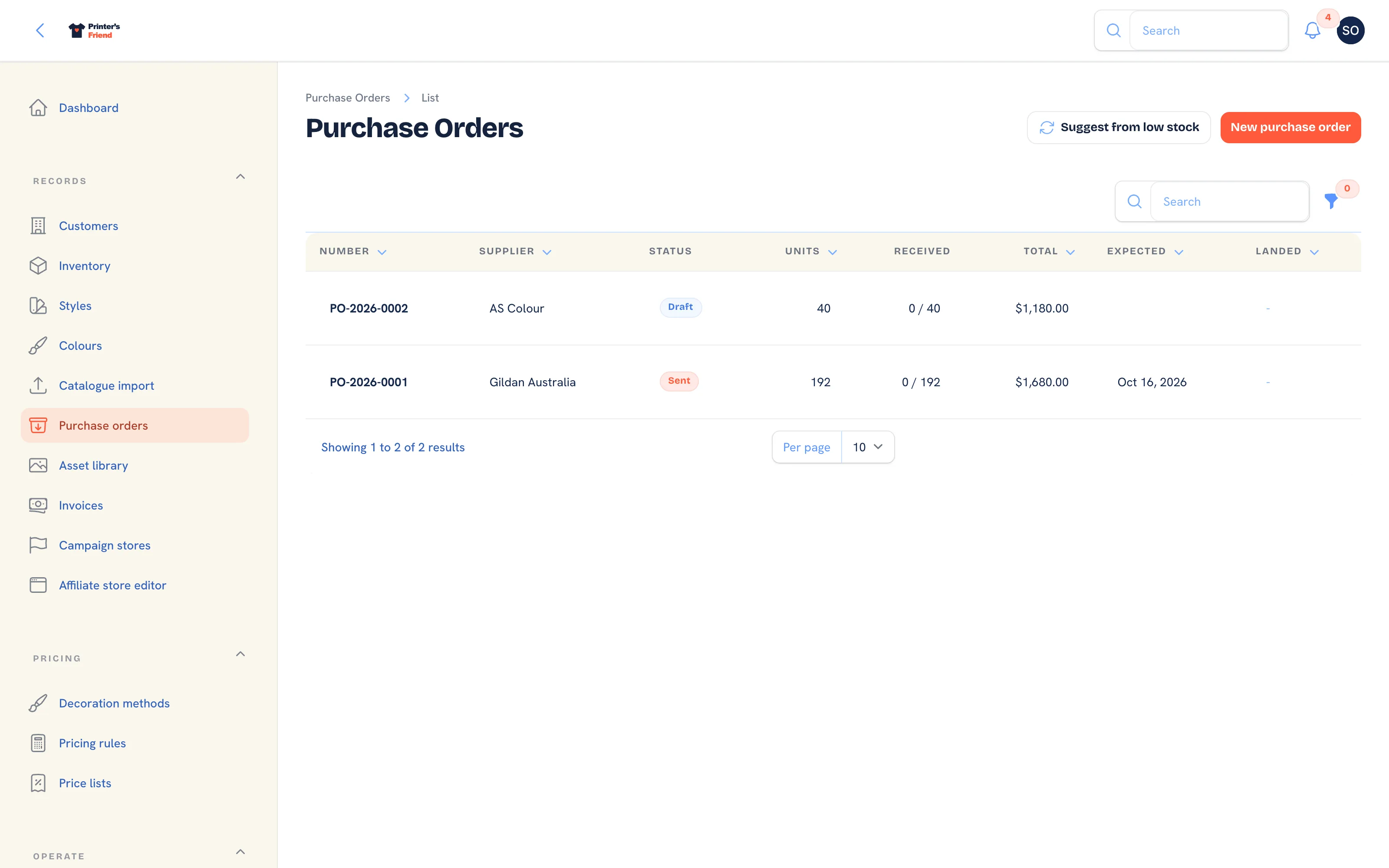The image size is (1389, 868).
Task: Click the Draft status badge
Action: [680, 307]
